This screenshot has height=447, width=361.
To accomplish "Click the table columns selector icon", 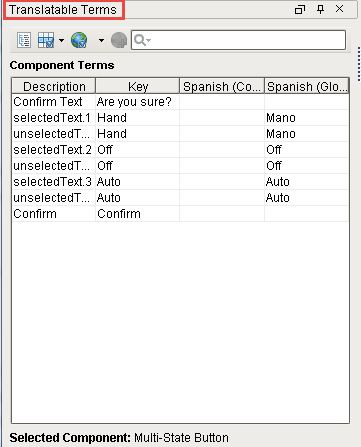I will pos(46,40).
